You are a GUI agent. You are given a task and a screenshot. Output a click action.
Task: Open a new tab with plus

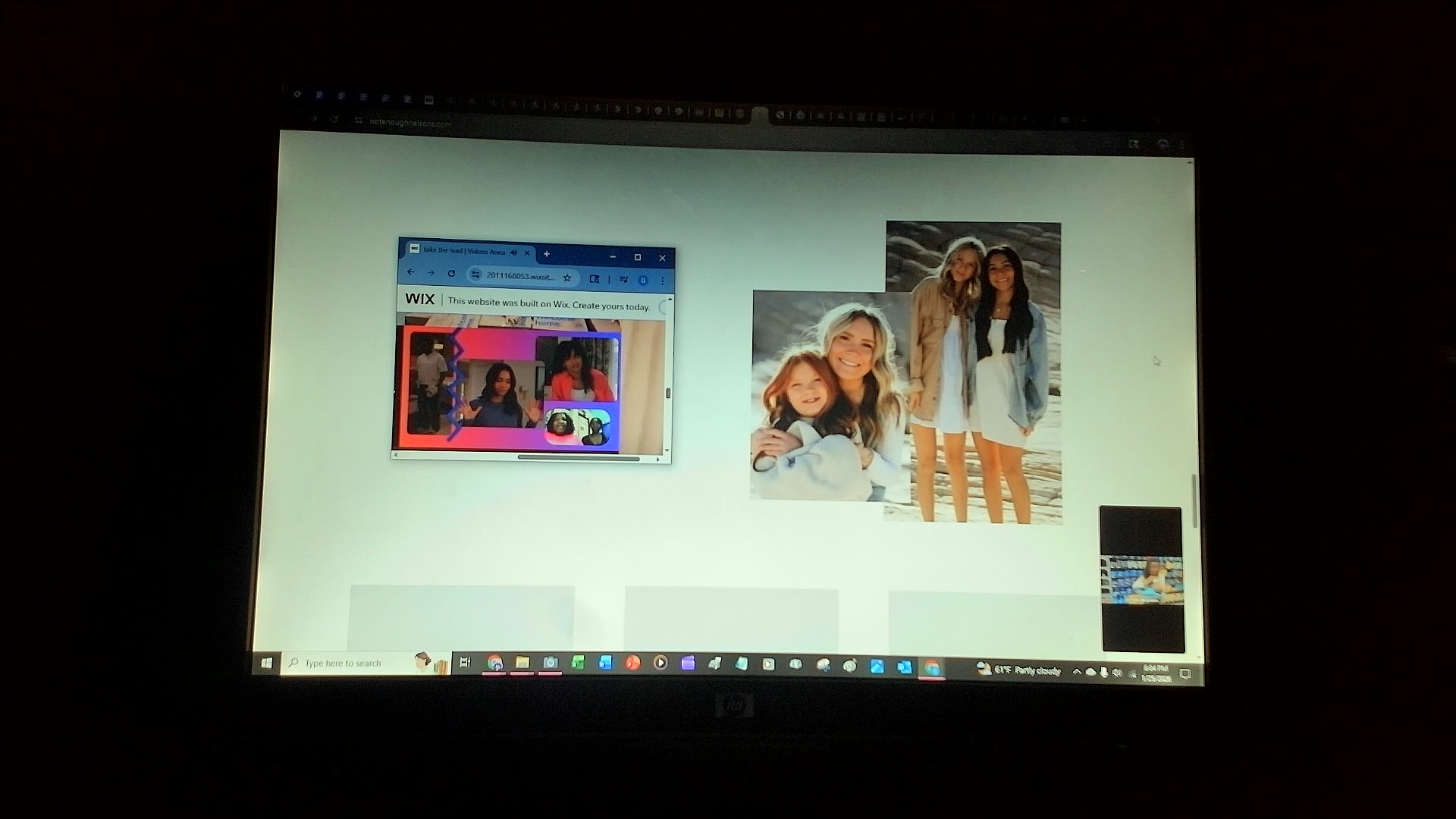(546, 253)
